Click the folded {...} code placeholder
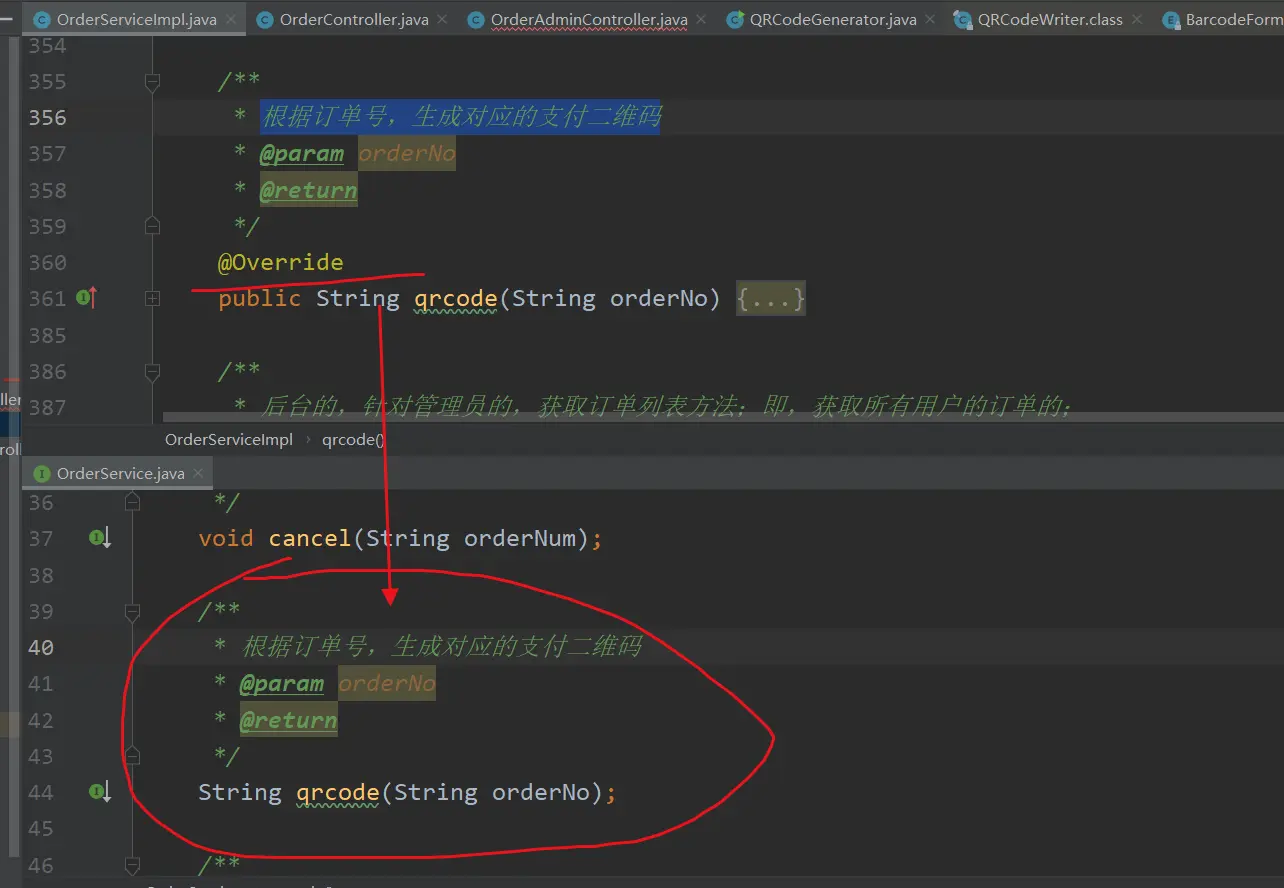Screen dimensions: 1284x888 (770, 298)
